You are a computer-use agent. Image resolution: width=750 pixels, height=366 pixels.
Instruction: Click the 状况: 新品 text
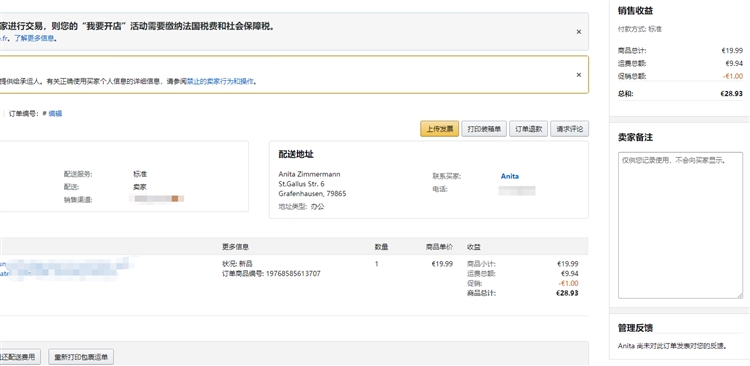coord(237,264)
